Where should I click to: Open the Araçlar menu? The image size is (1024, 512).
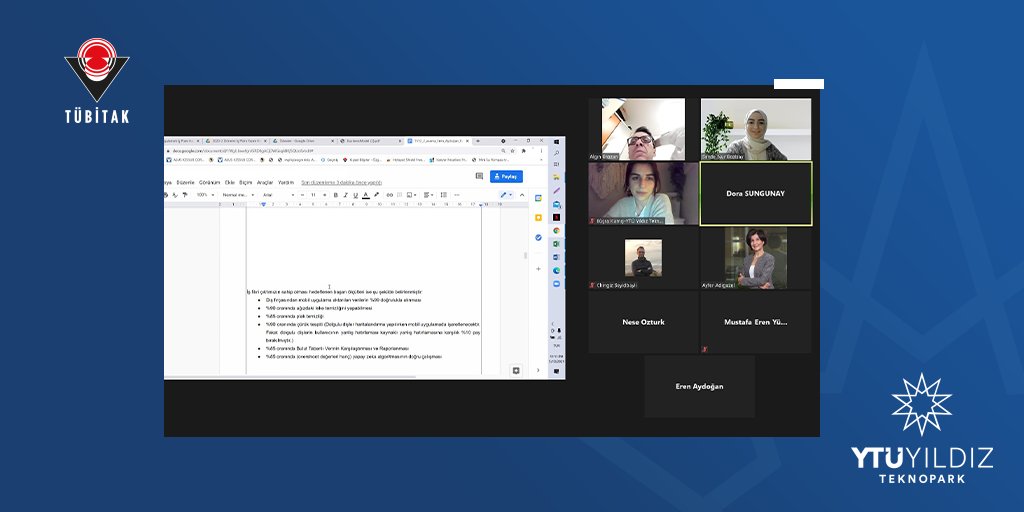pos(264,182)
